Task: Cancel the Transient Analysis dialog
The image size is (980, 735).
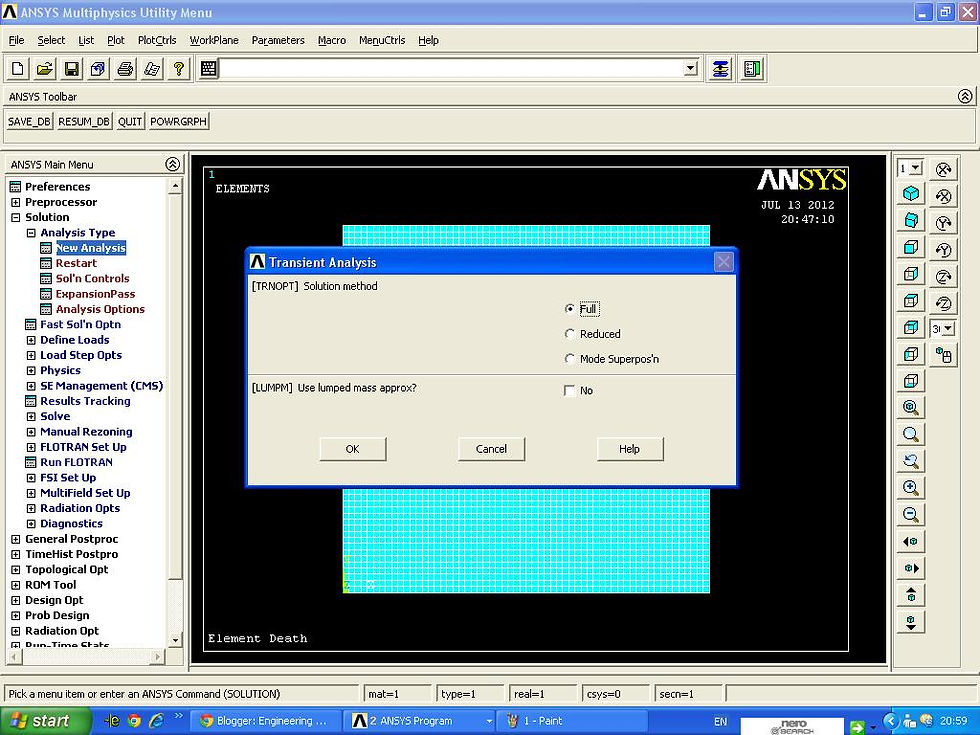Action: (491, 449)
